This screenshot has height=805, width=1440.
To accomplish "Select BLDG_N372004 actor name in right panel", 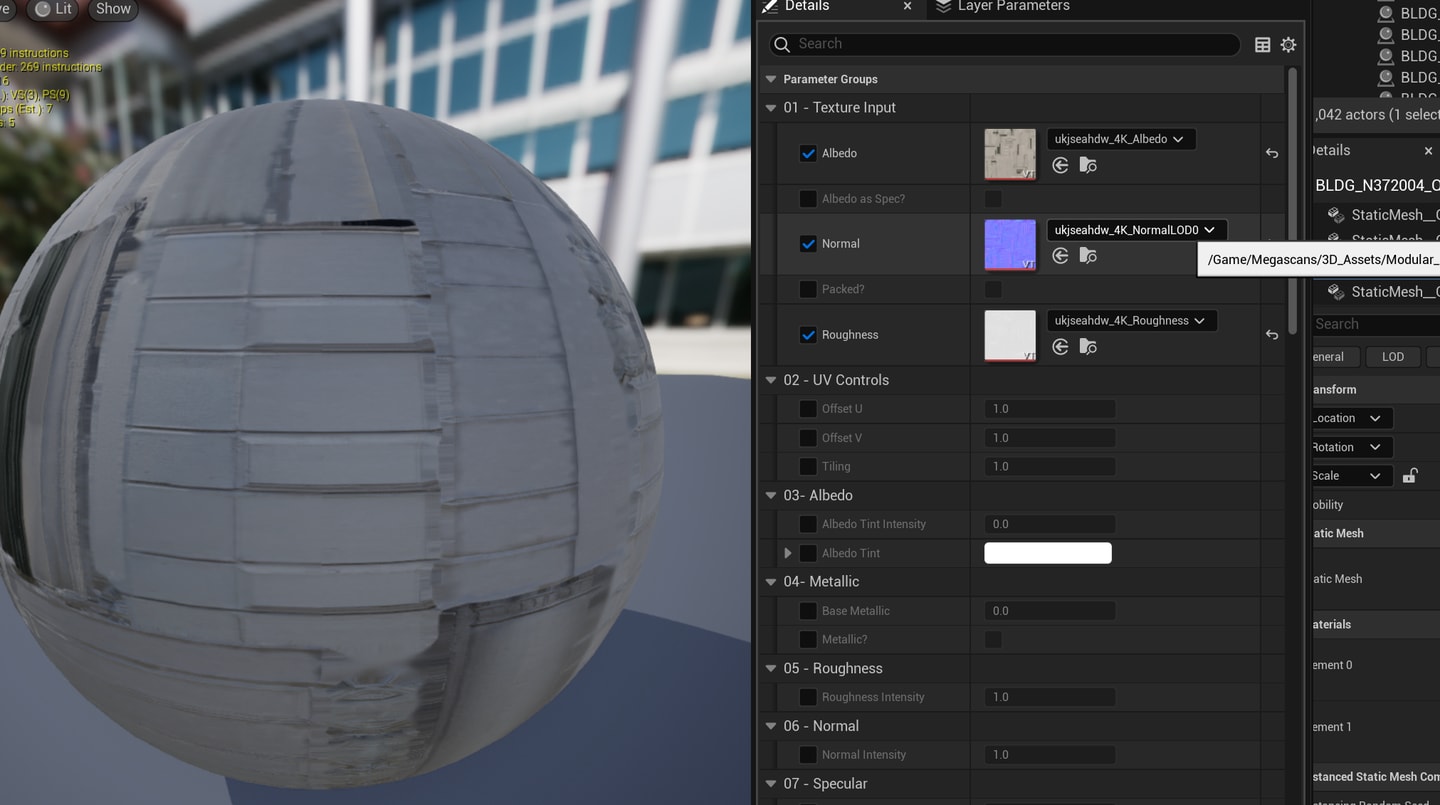I will (1377, 185).
